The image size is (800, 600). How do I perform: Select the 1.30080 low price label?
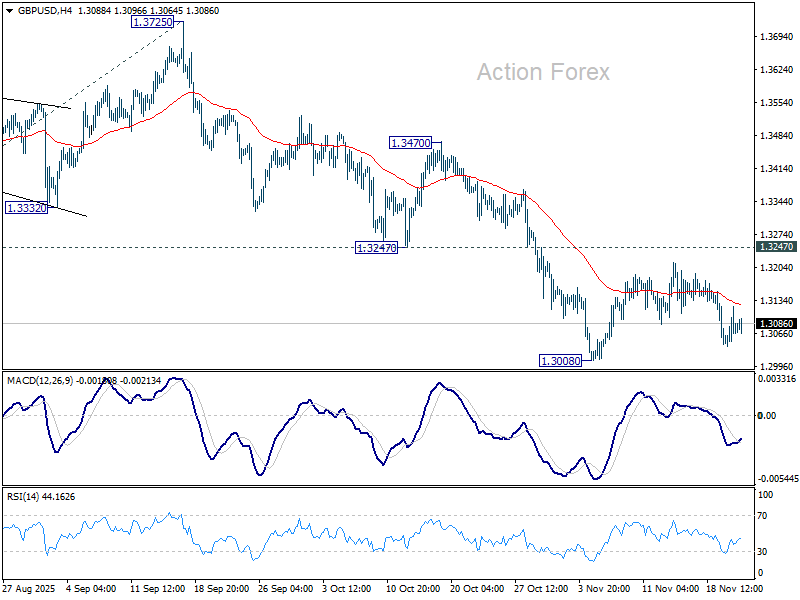point(560,361)
